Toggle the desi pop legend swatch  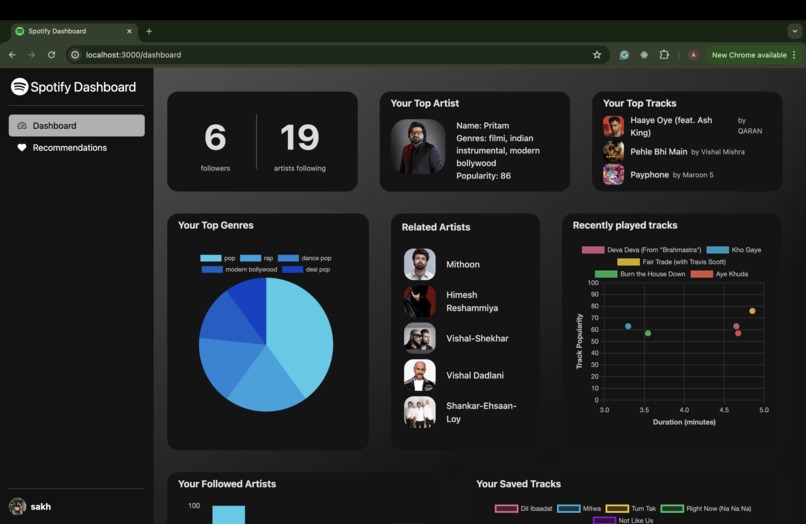[292, 269]
